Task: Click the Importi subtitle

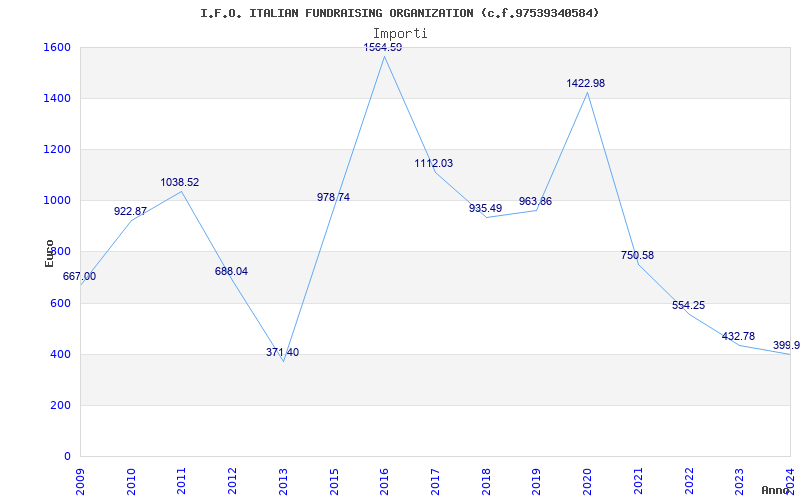Action: point(400,34)
